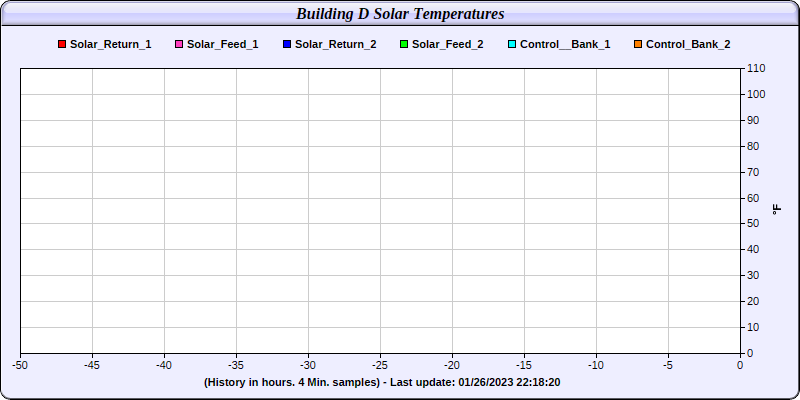Click the -45 x-axis label
Viewport: 800px width, 400px height.
[x=92, y=366]
